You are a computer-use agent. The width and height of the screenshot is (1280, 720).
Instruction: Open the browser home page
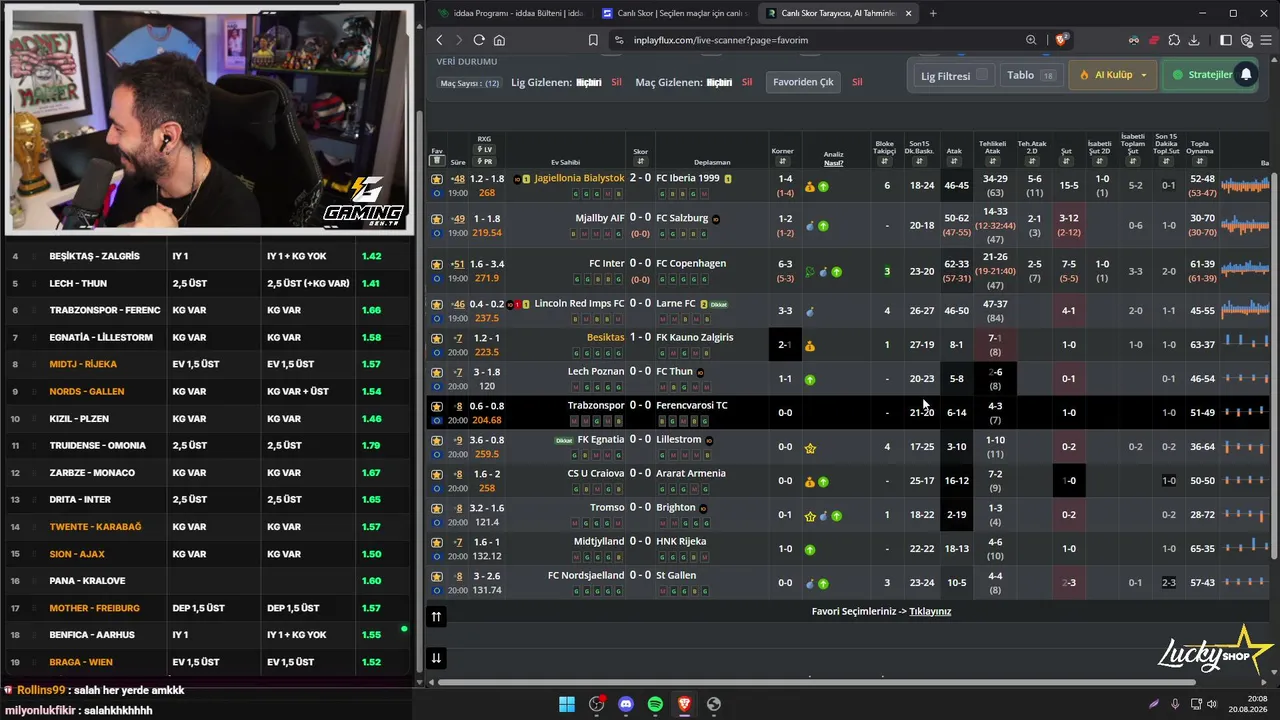499,40
